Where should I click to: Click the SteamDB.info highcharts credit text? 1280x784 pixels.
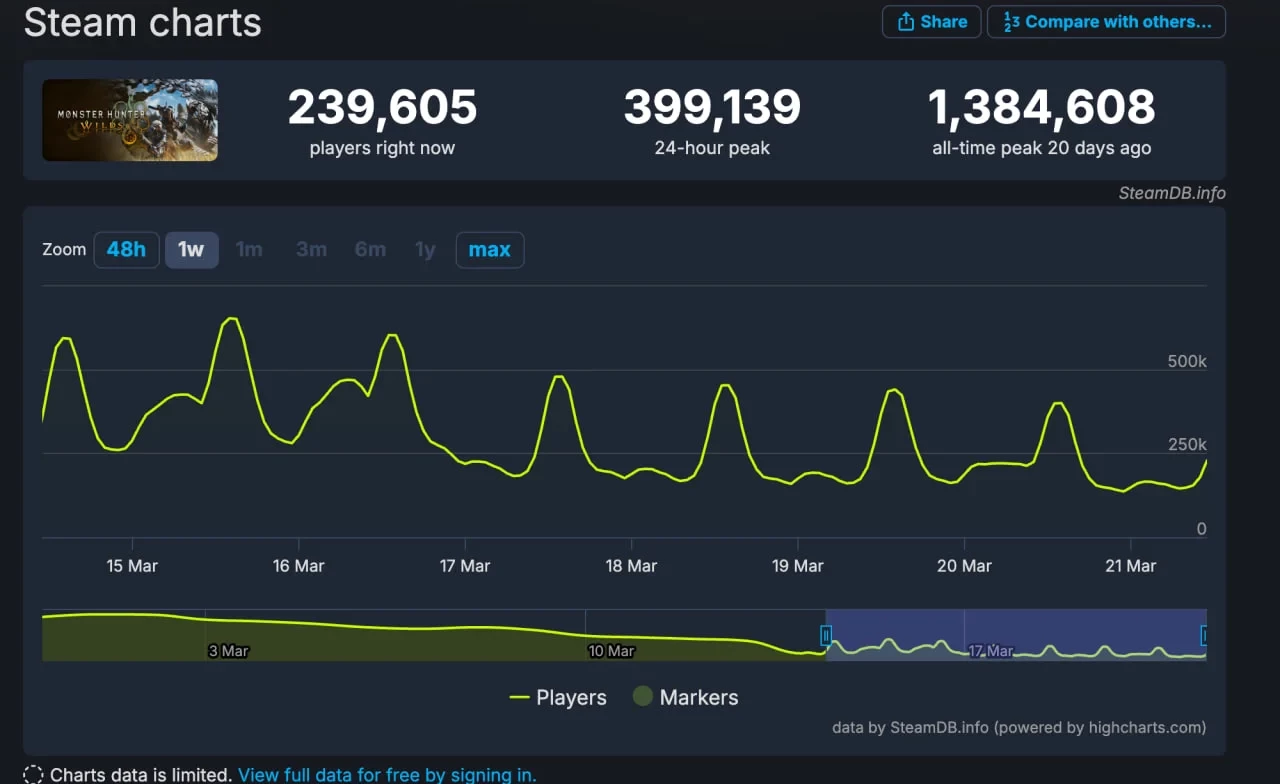(x=1018, y=728)
